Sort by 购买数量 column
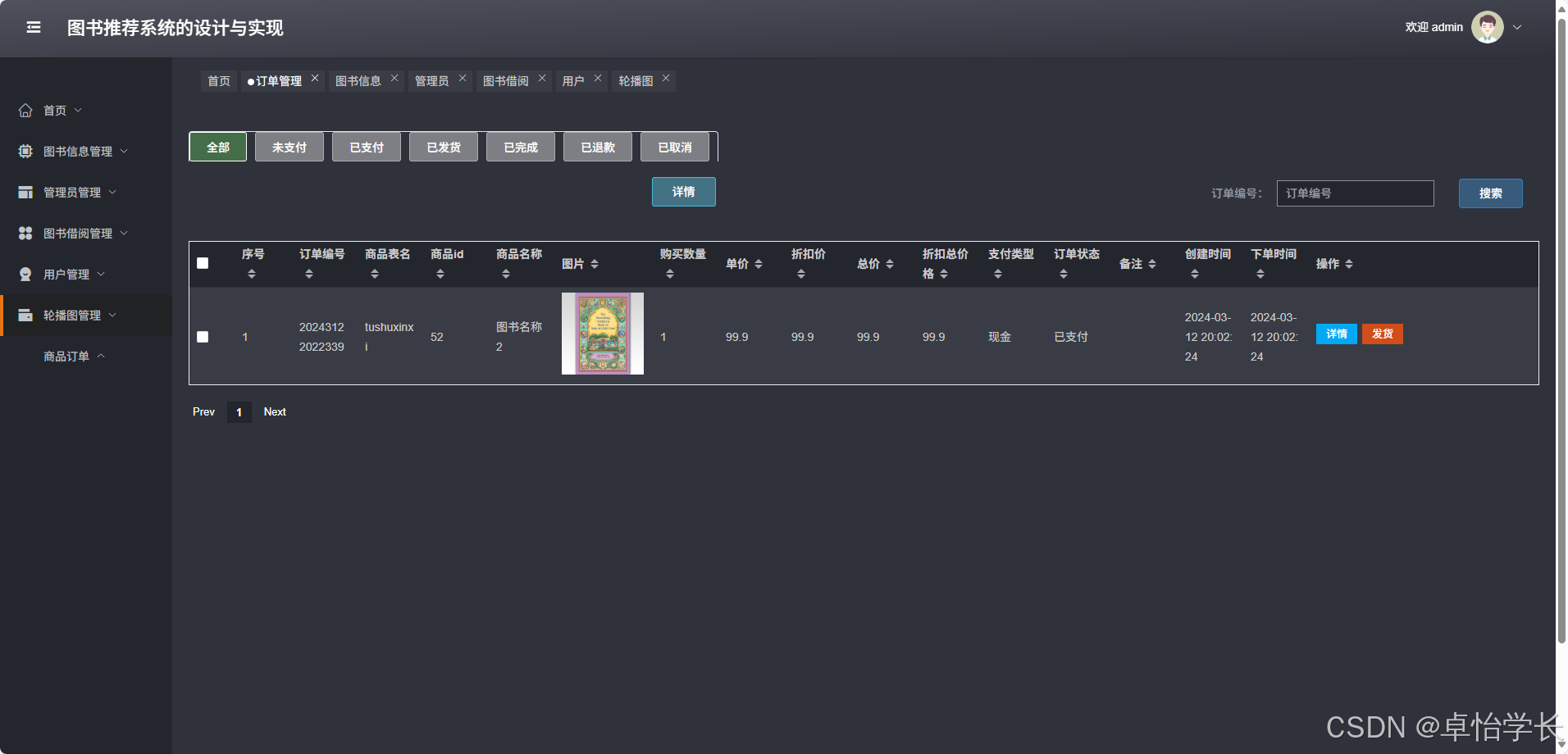1568x754 pixels. coord(670,274)
